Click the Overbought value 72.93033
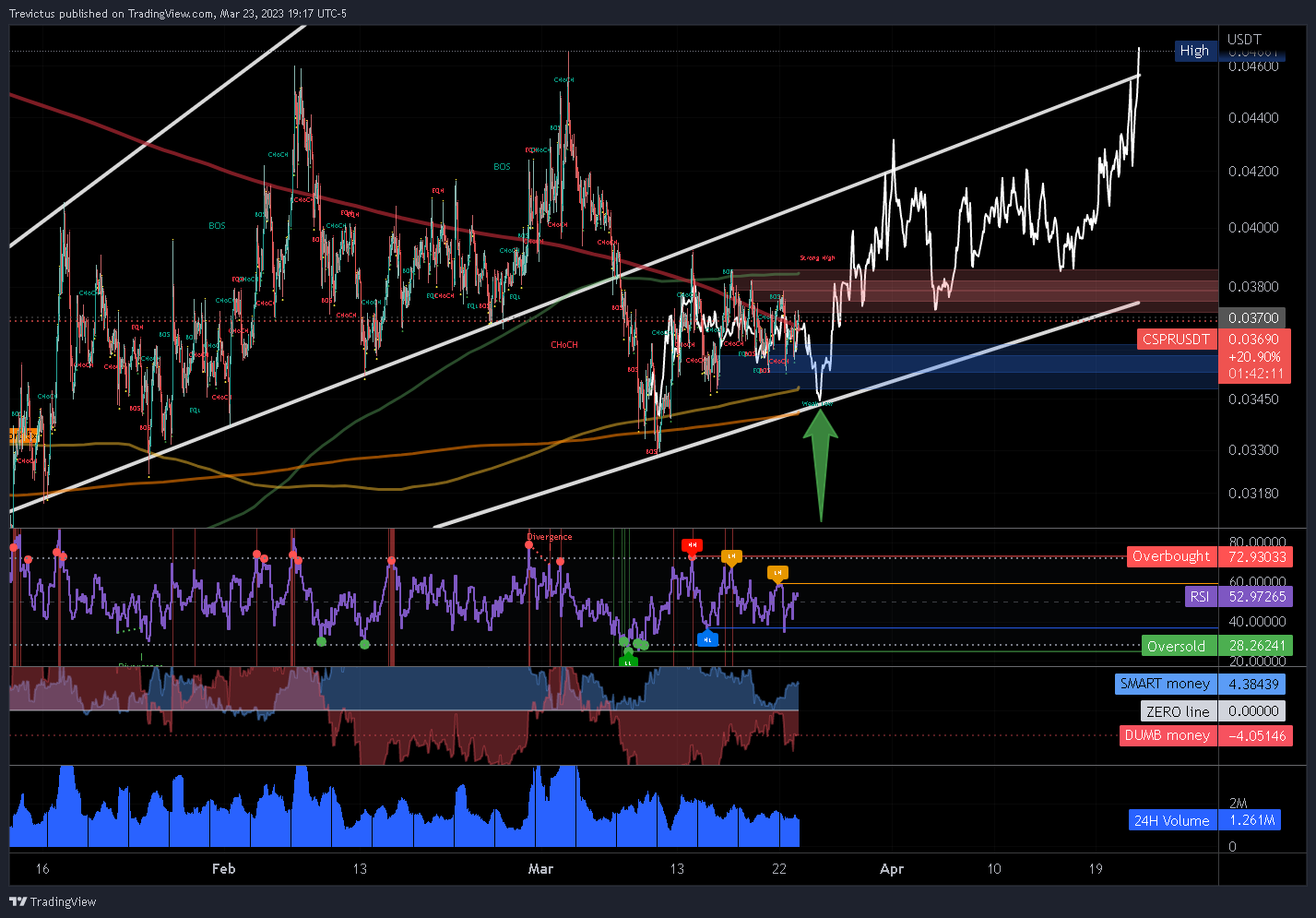Viewport: 1316px width, 918px height. coord(1255,556)
